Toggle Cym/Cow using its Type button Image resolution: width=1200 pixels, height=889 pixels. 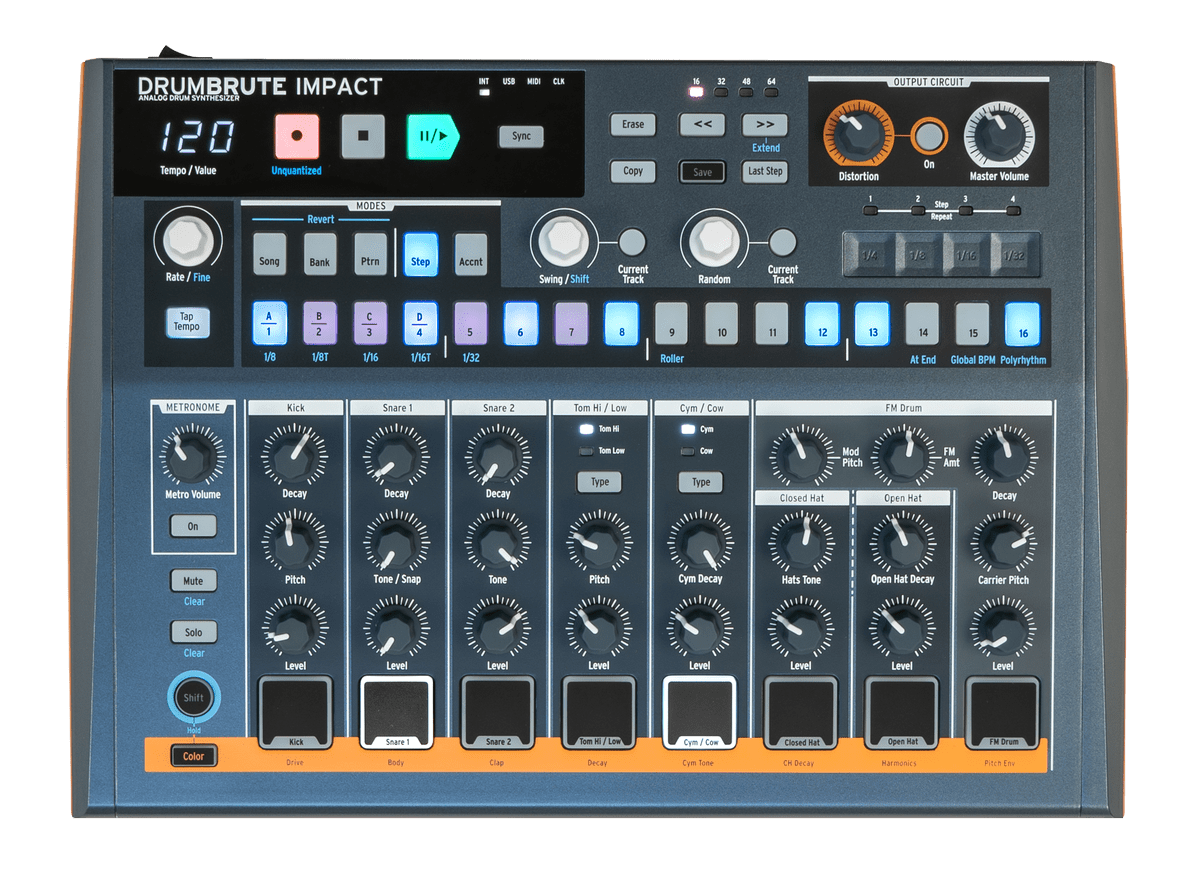(700, 482)
